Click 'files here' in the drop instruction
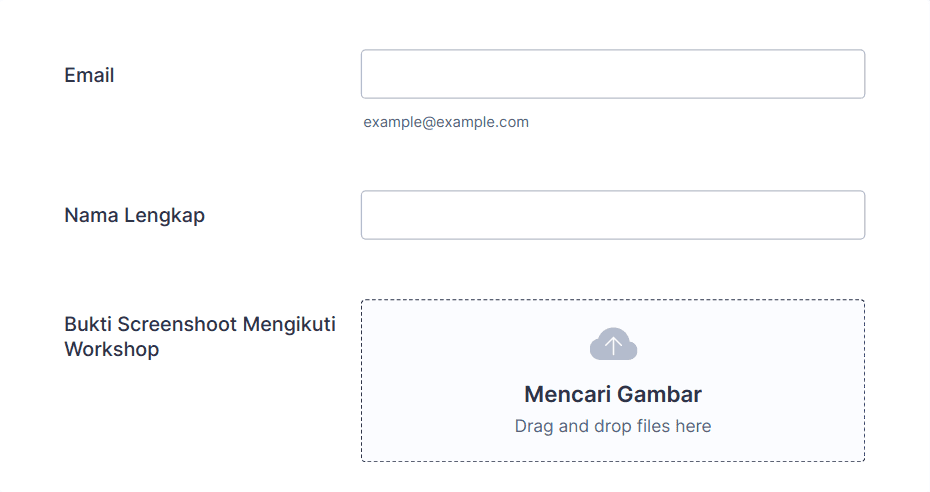The width and height of the screenshot is (930, 492). coord(674,426)
